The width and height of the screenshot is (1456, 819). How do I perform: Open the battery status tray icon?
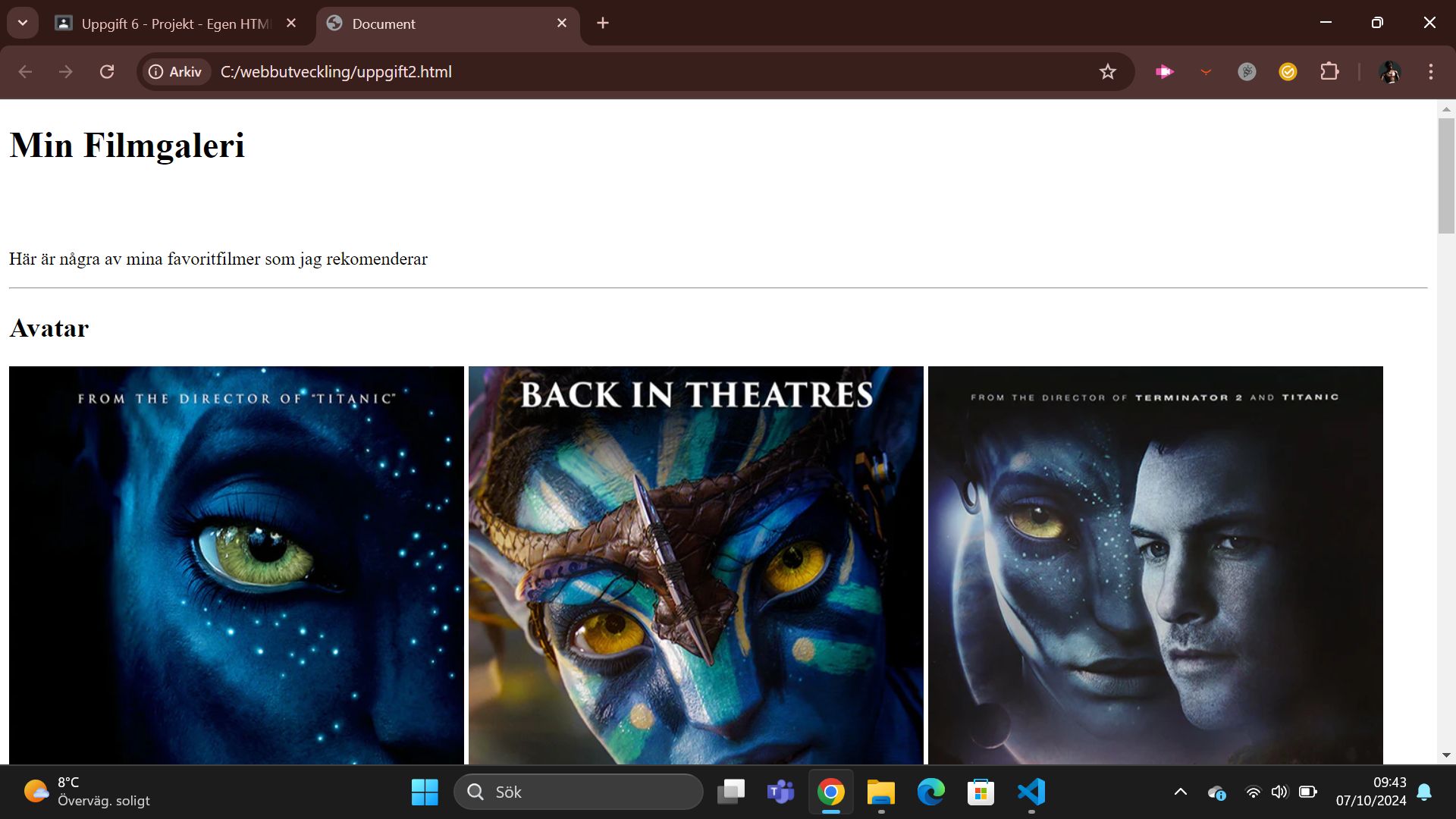coord(1308,792)
